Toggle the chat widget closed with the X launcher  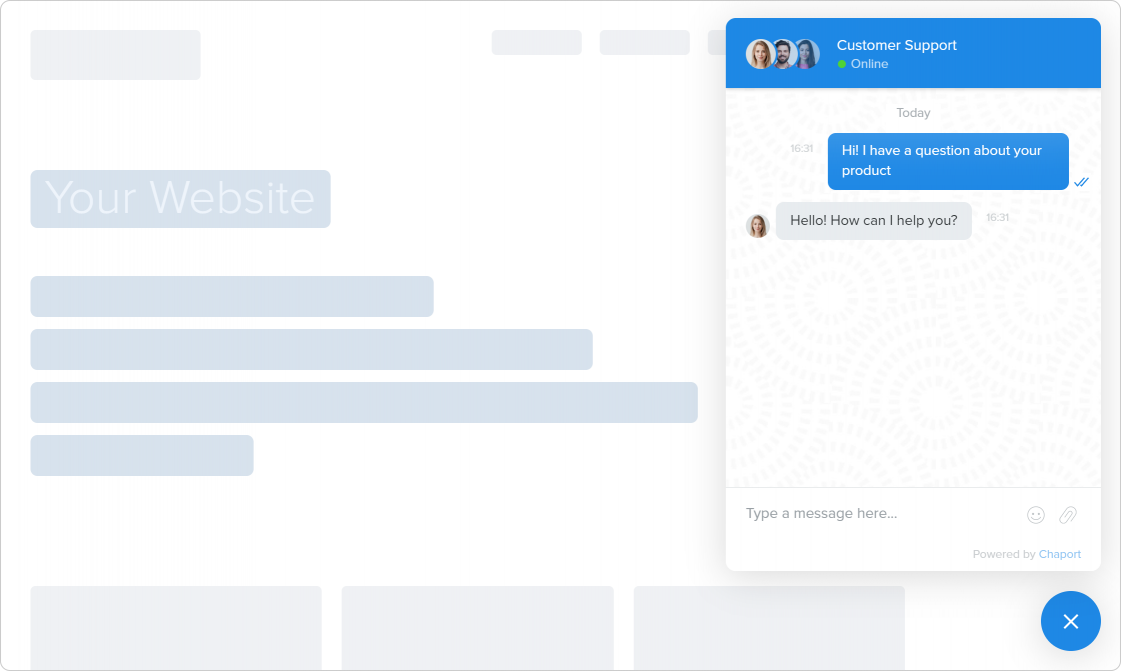pyautogui.click(x=1070, y=621)
